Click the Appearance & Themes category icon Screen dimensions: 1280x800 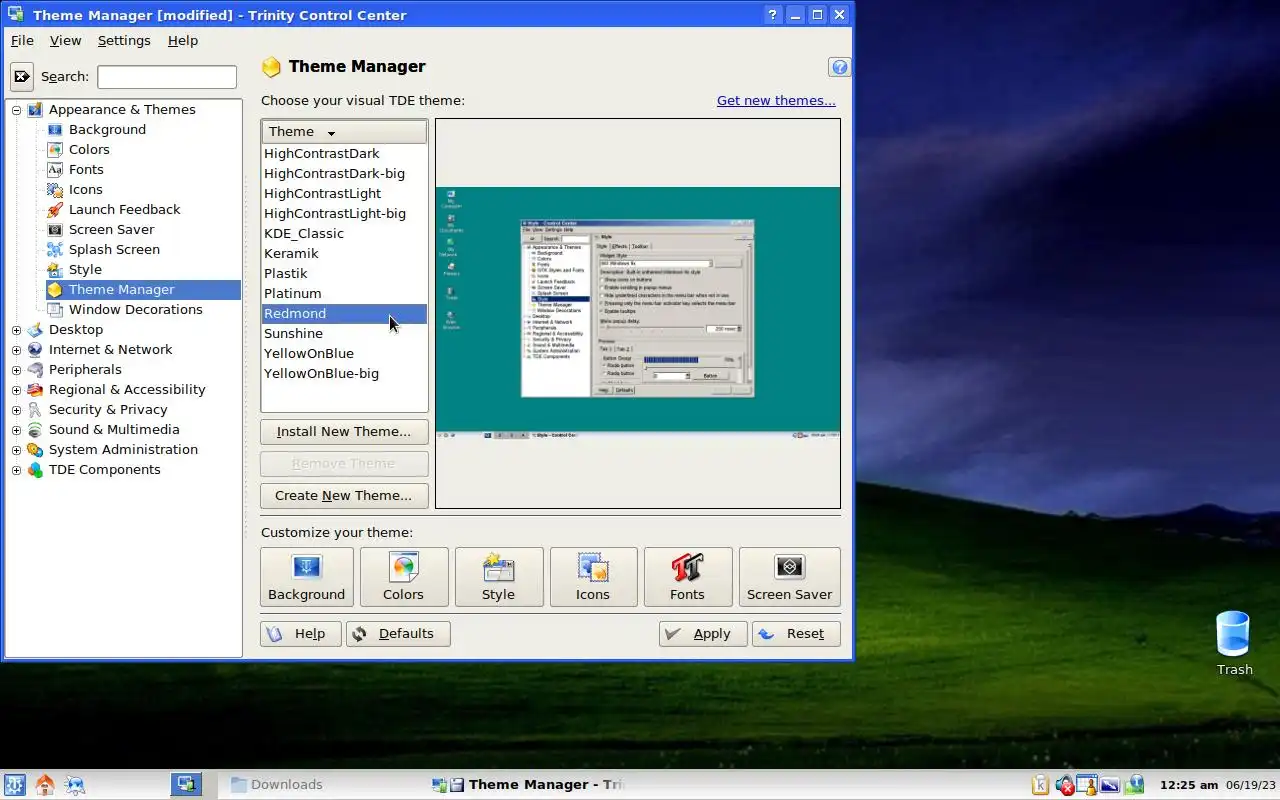(x=35, y=109)
